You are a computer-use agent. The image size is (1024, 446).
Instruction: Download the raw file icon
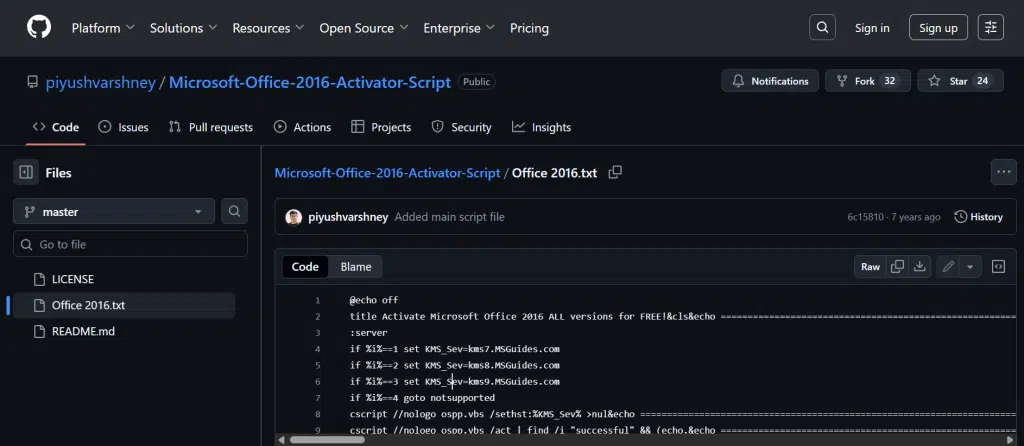click(x=919, y=267)
